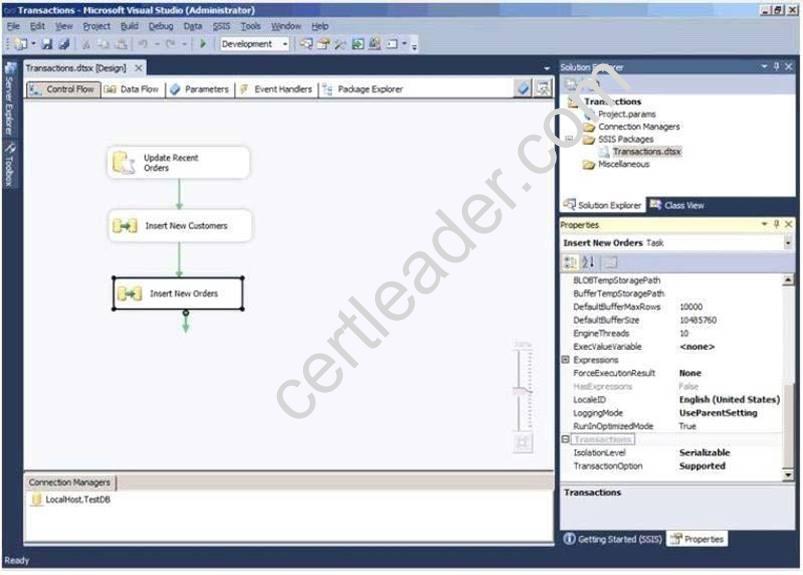Select Project.params in Solution Explorer

(627, 114)
